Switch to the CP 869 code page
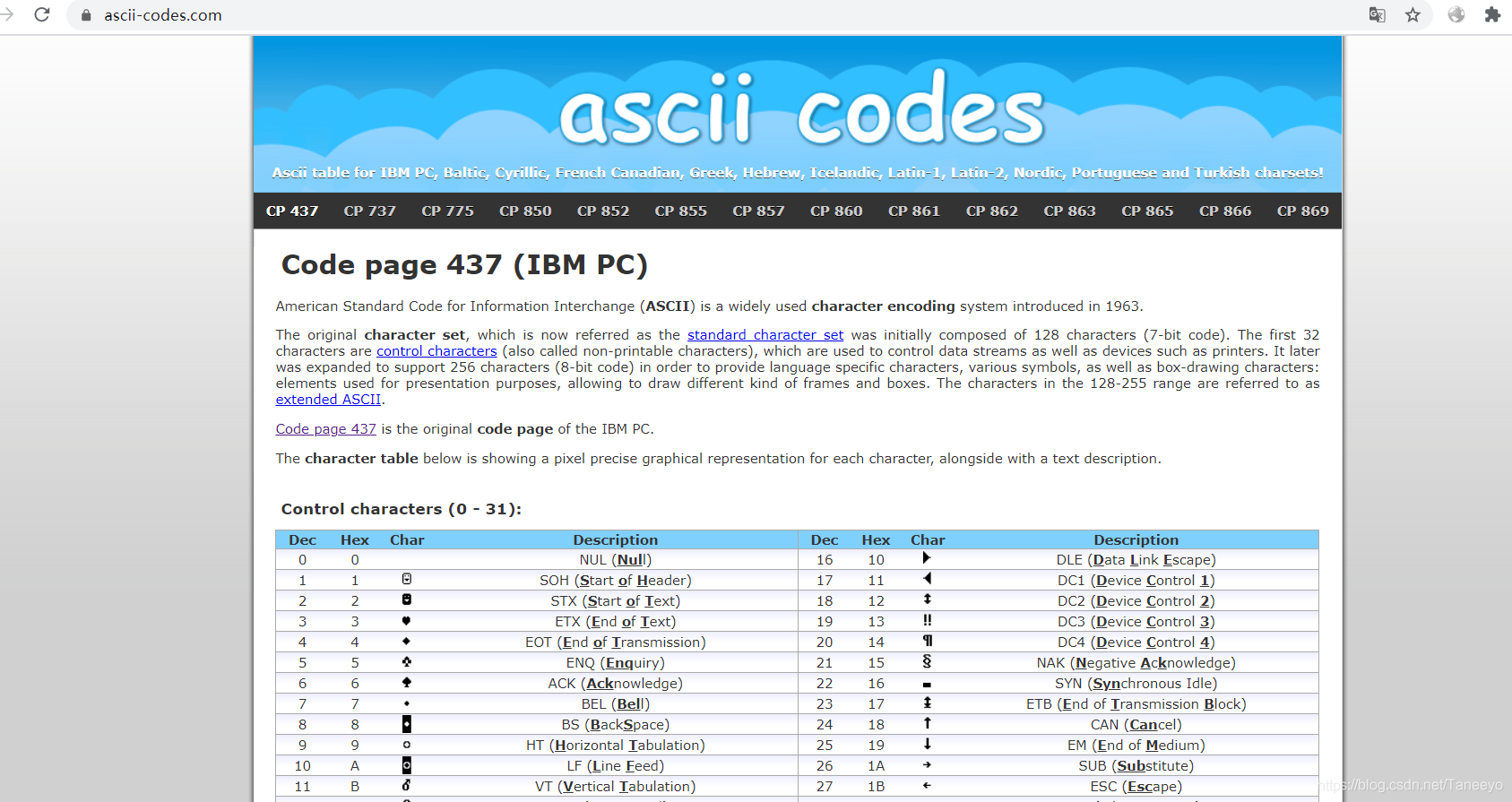 [x=1303, y=211]
